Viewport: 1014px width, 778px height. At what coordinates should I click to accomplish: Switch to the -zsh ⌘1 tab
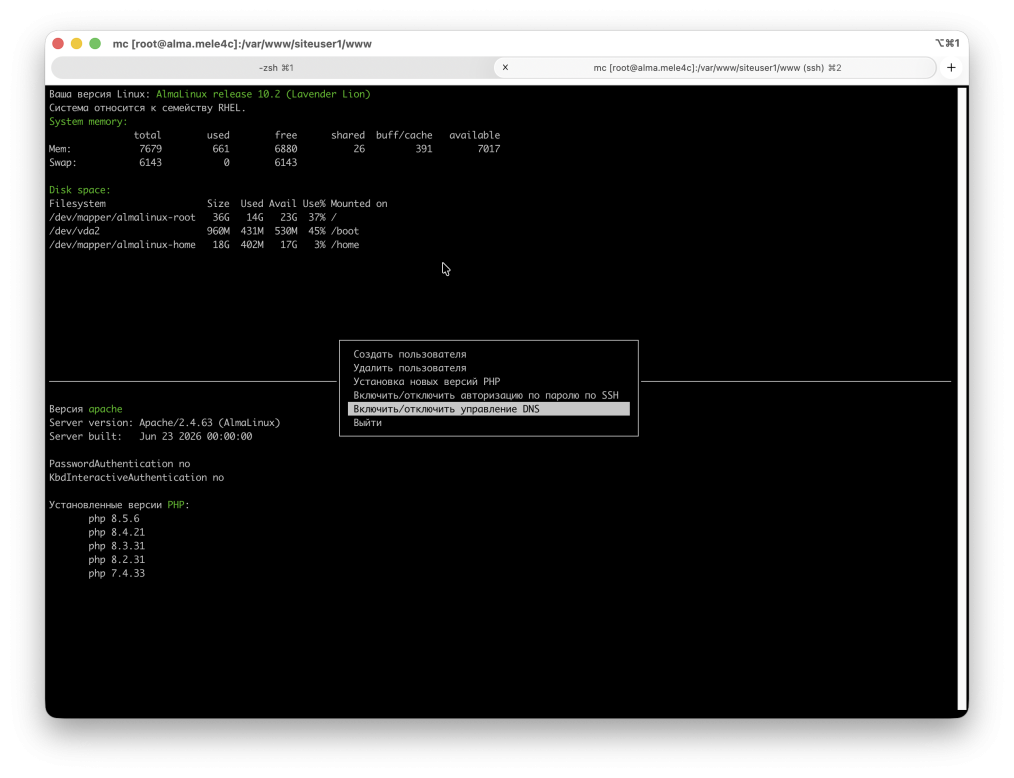pos(275,67)
